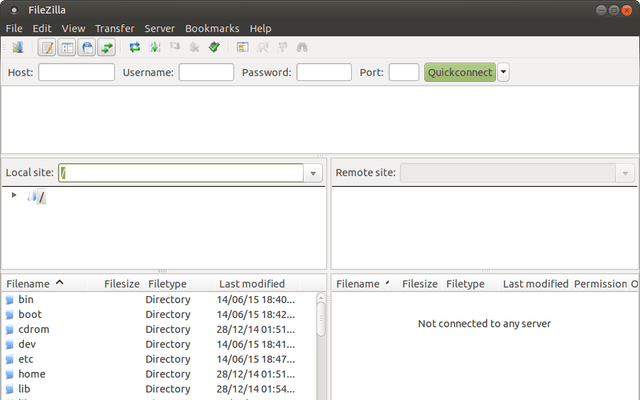Viewport: 640px width, 400px height.
Task: Sort local files by Filetype column
Action: pos(179,284)
